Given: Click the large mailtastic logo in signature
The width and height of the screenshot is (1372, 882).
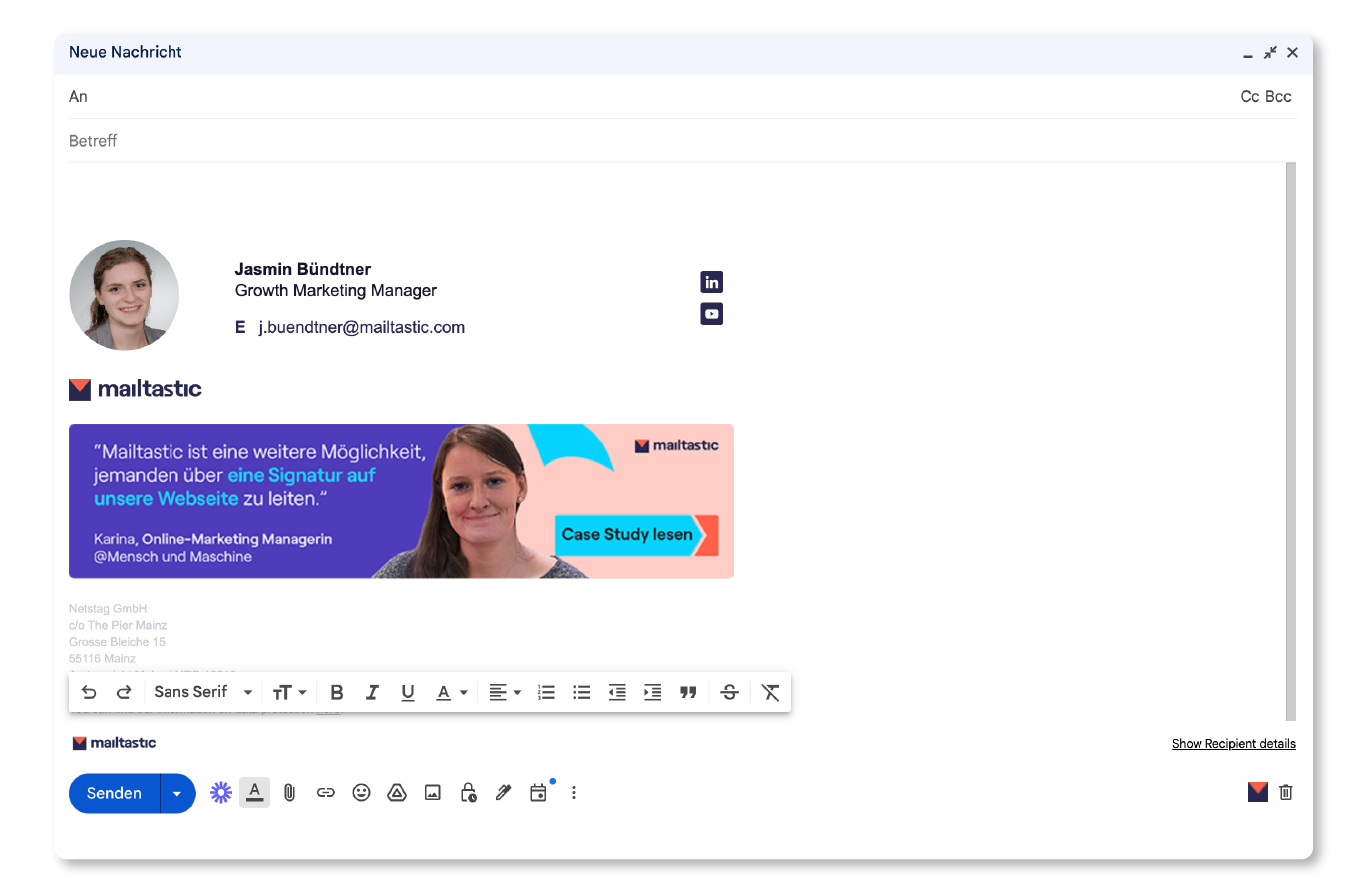Looking at the screenshot, I should [136, 389].
